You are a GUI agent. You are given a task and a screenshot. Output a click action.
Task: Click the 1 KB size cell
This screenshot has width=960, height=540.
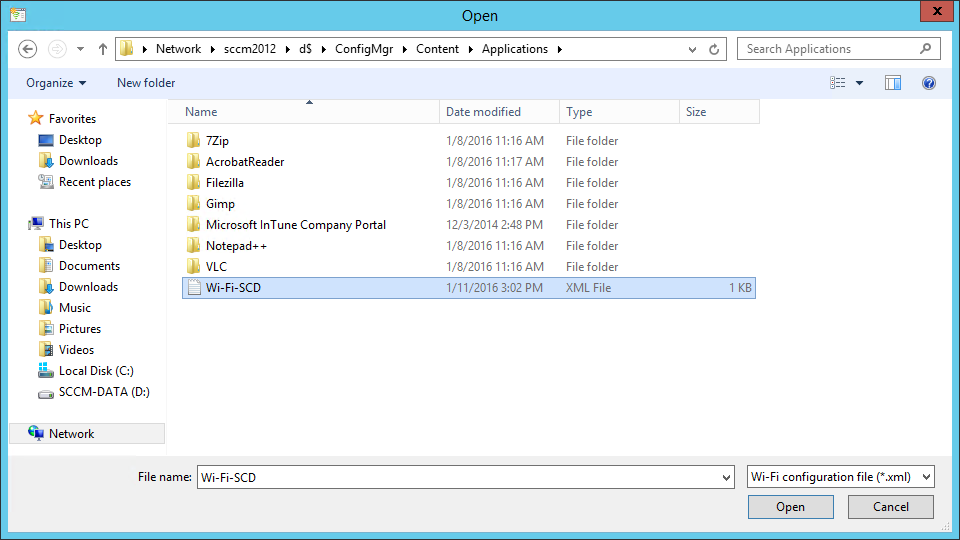(x=740, y=288)
